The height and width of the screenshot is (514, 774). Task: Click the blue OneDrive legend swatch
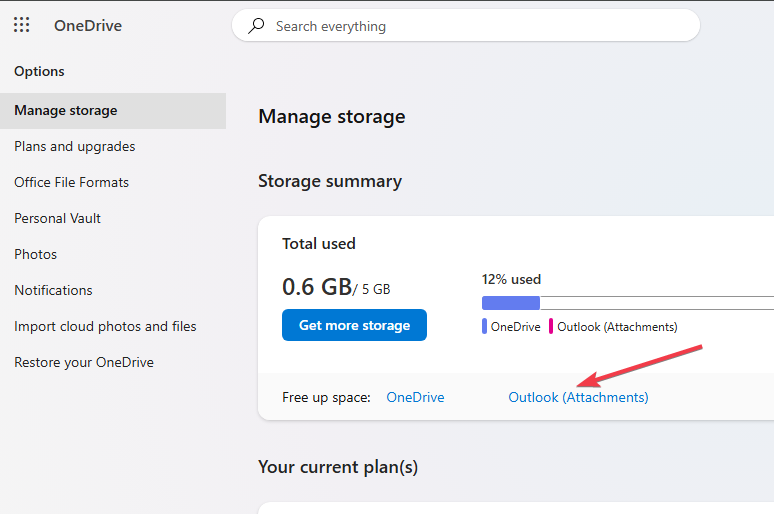[484, 326]
